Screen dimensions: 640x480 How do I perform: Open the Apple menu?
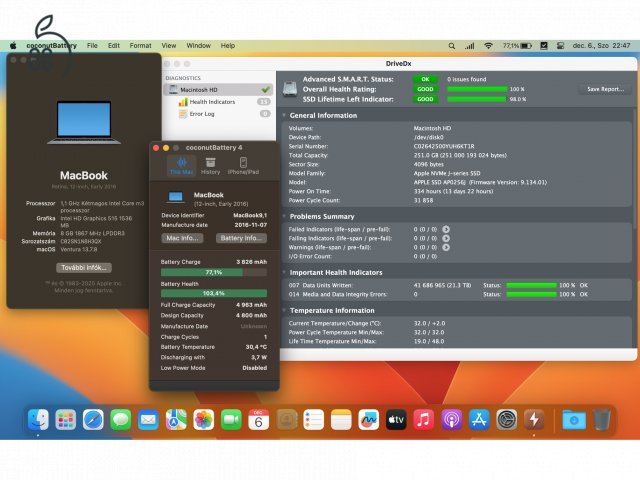(13, 46)
